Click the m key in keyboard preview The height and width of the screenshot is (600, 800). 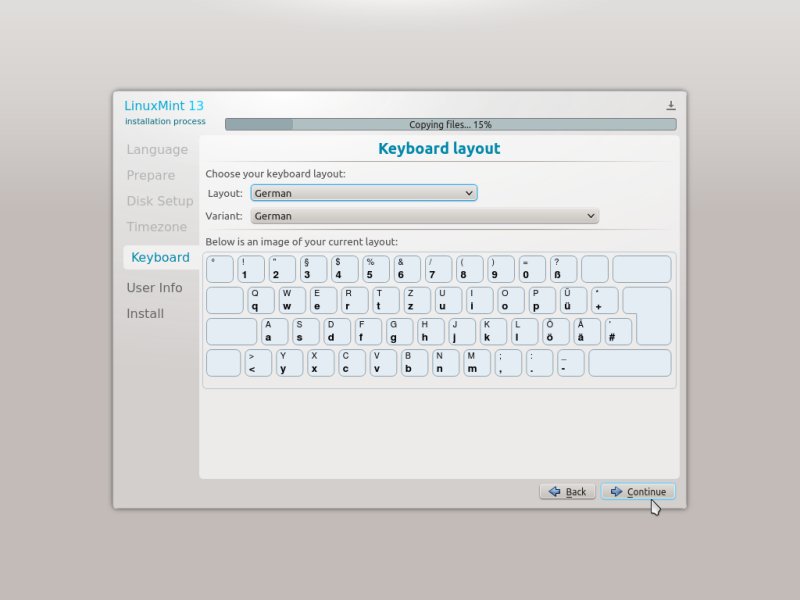(x=477, y=363)
